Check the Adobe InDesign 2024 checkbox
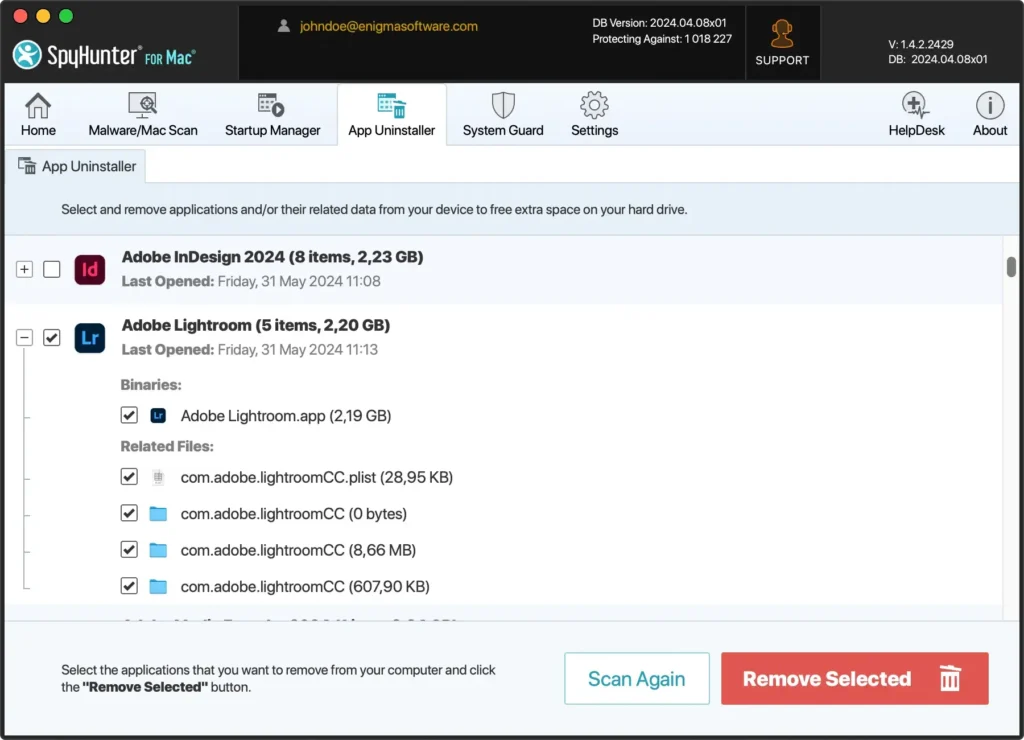Screen dimensions: 1024x740 point(52,269)
